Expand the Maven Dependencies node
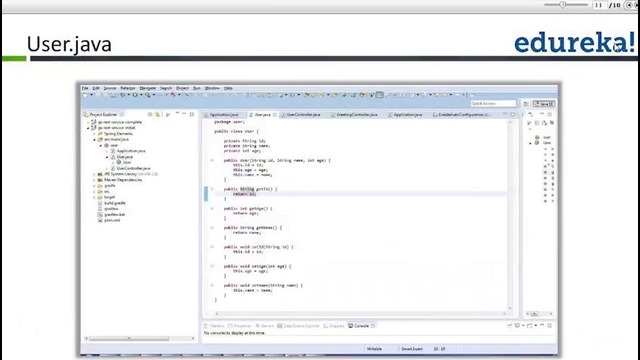Viewport: 640px width, 360px height. (x=94, y=180)
